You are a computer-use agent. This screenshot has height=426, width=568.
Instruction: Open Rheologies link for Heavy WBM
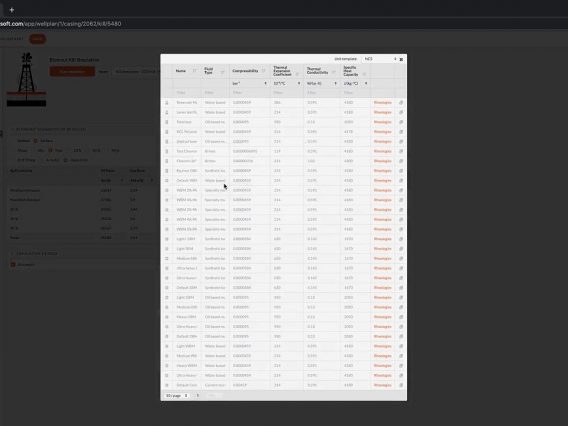point(383,366)
